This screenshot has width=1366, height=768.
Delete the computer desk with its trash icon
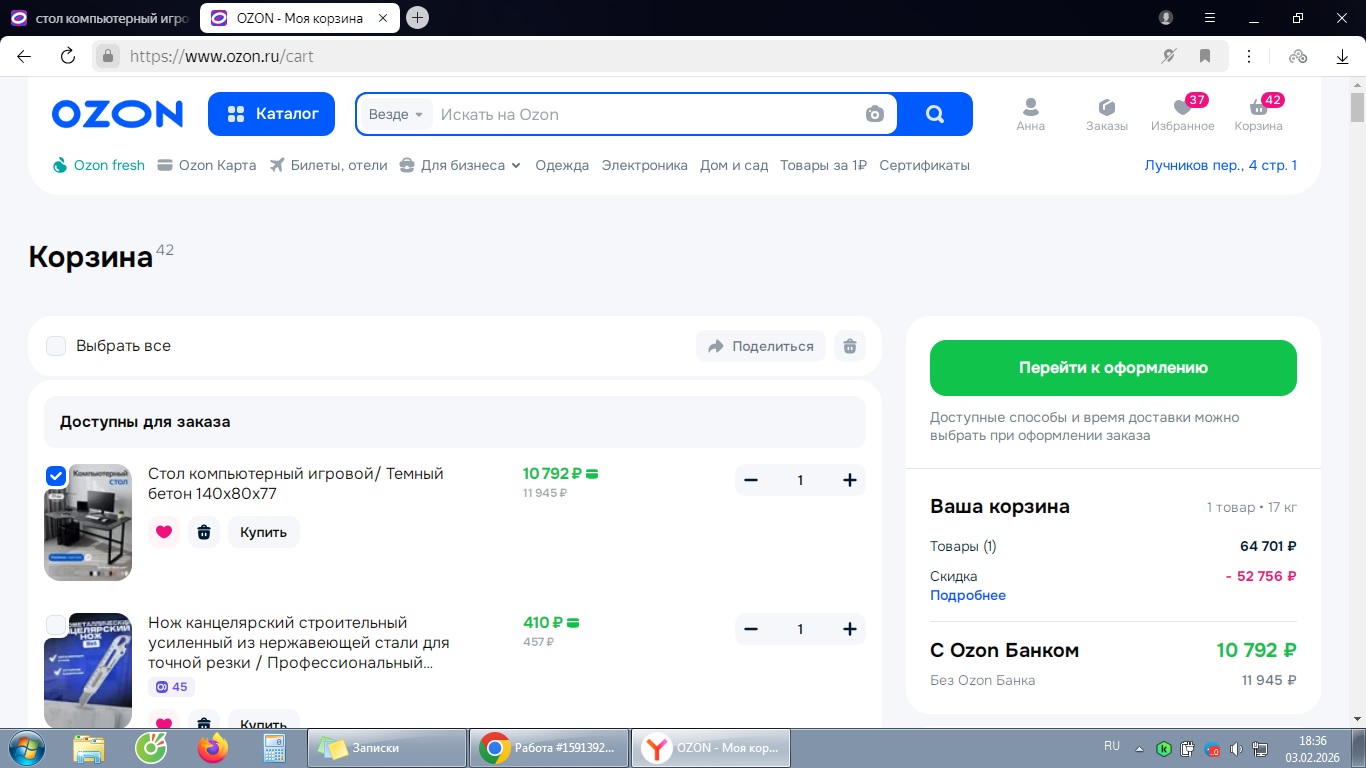coord(204,532)
